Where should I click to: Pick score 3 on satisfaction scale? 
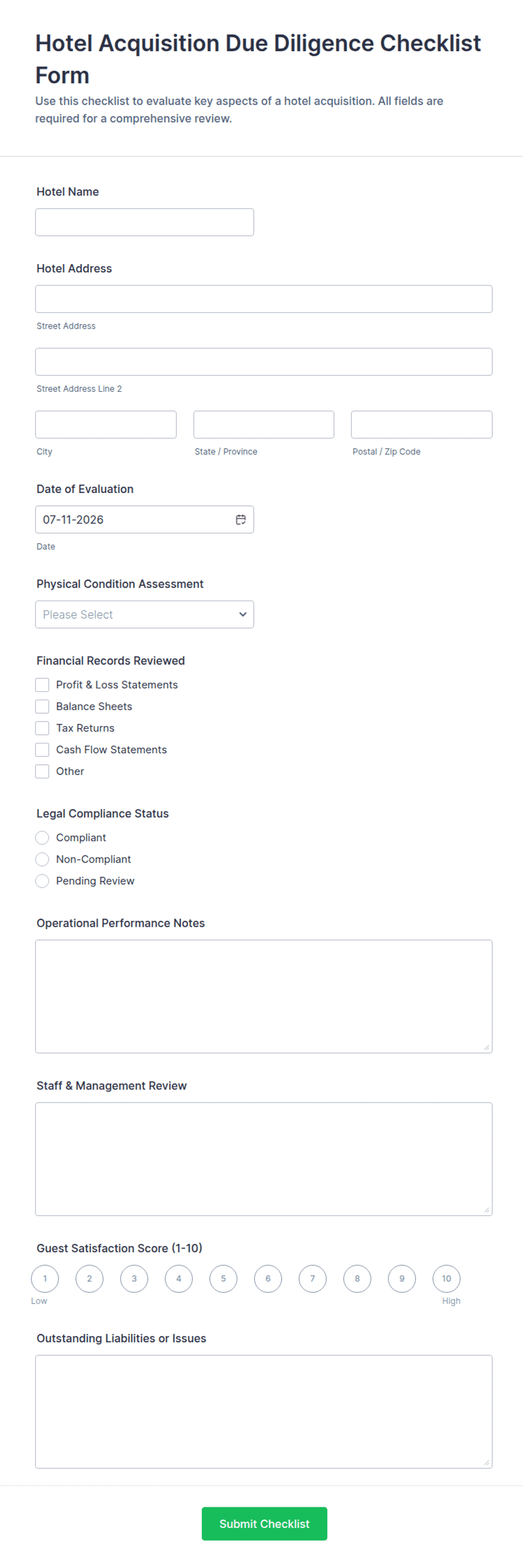pyautogui.click(x=134, y=1278)
